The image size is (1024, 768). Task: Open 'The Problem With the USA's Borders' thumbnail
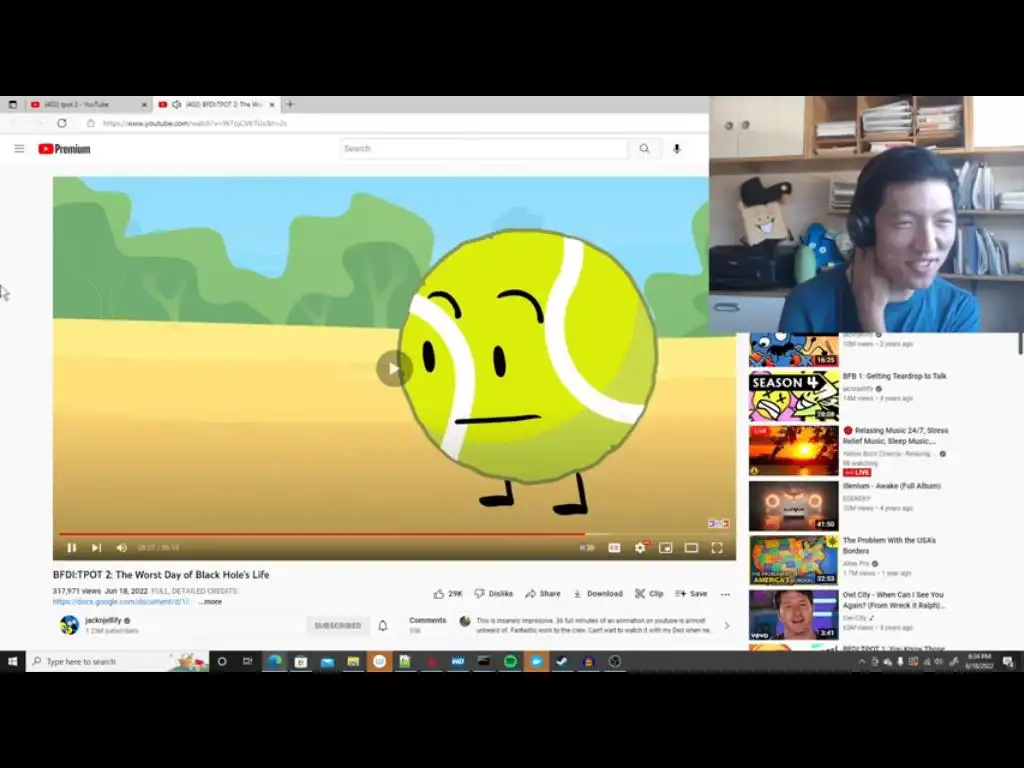[793, 560]
